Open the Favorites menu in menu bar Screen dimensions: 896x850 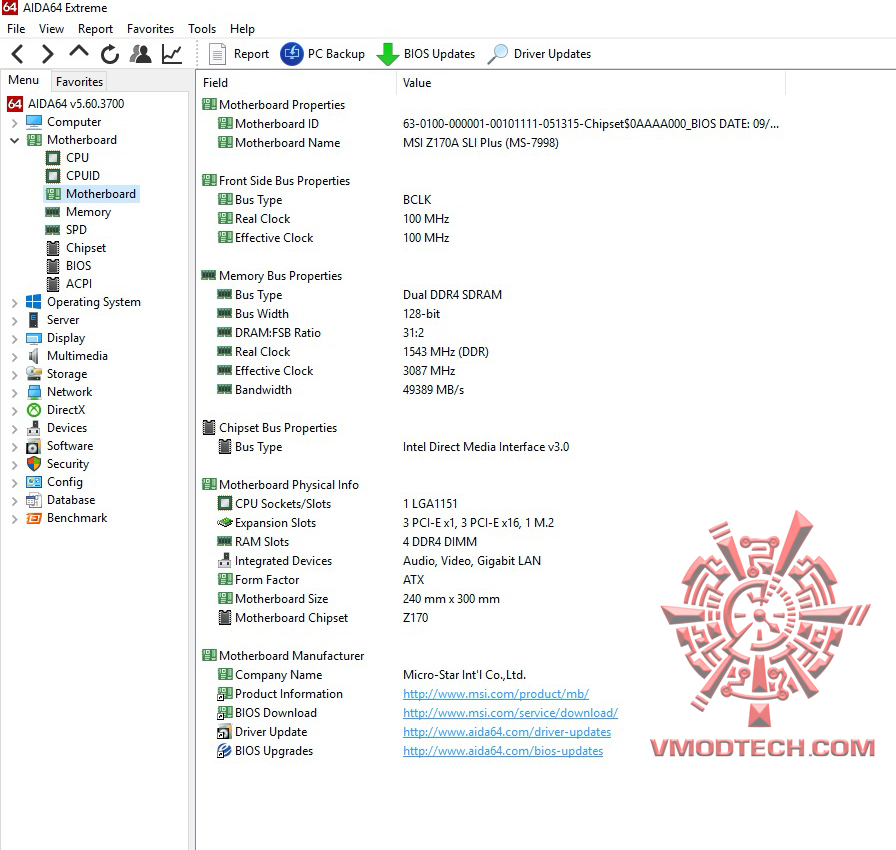pyautogui.click(x=150, y=29)
